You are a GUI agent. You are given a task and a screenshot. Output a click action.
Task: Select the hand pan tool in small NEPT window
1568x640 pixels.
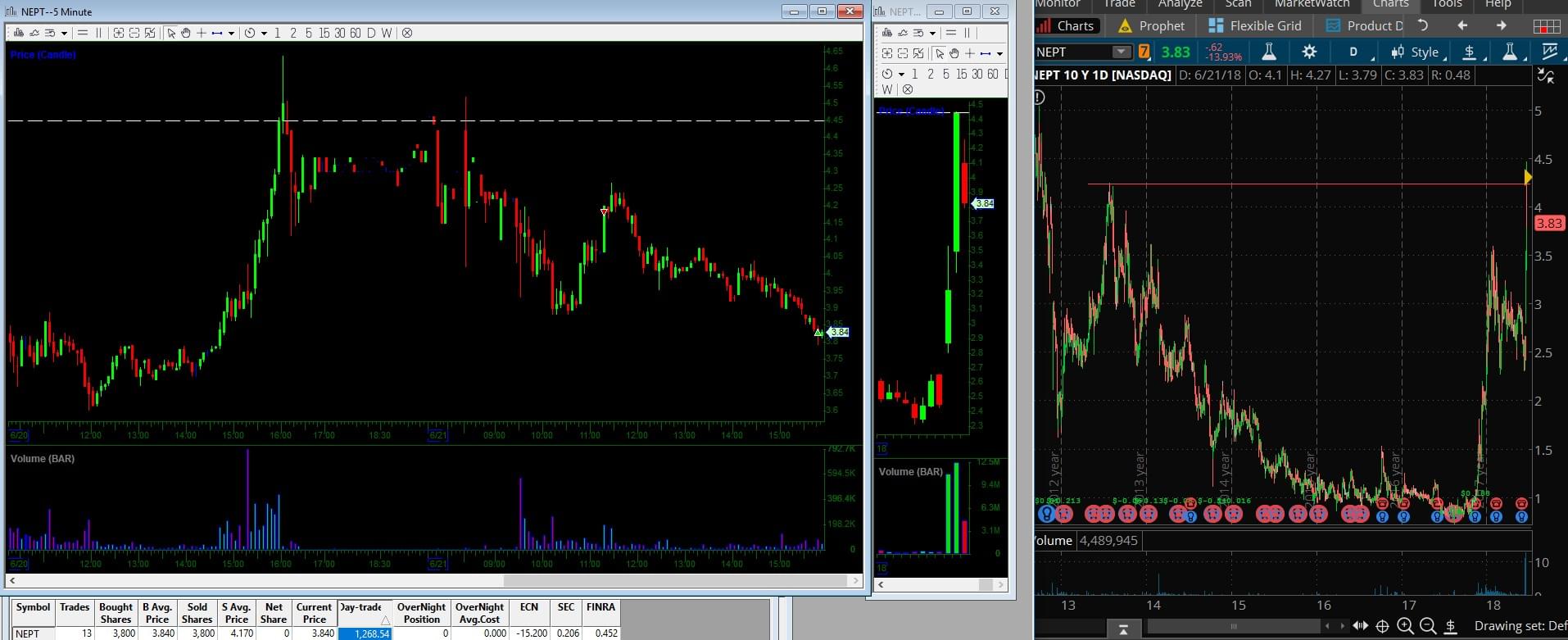coord(954,53)
